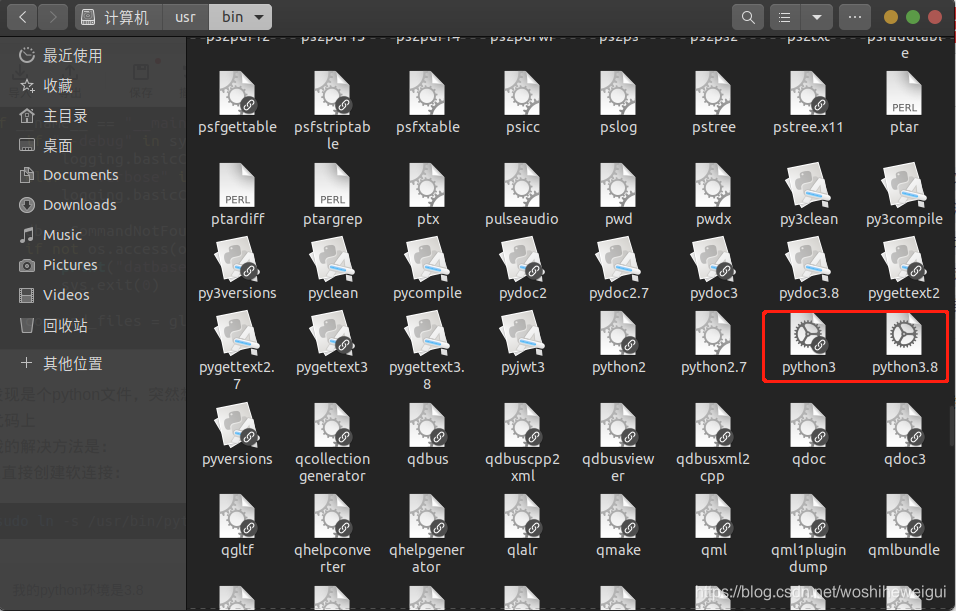Select the ptar Perl script icon
The width and height of the screenshot is (956, 611).
pyautogui.click(x=904, y=93)
